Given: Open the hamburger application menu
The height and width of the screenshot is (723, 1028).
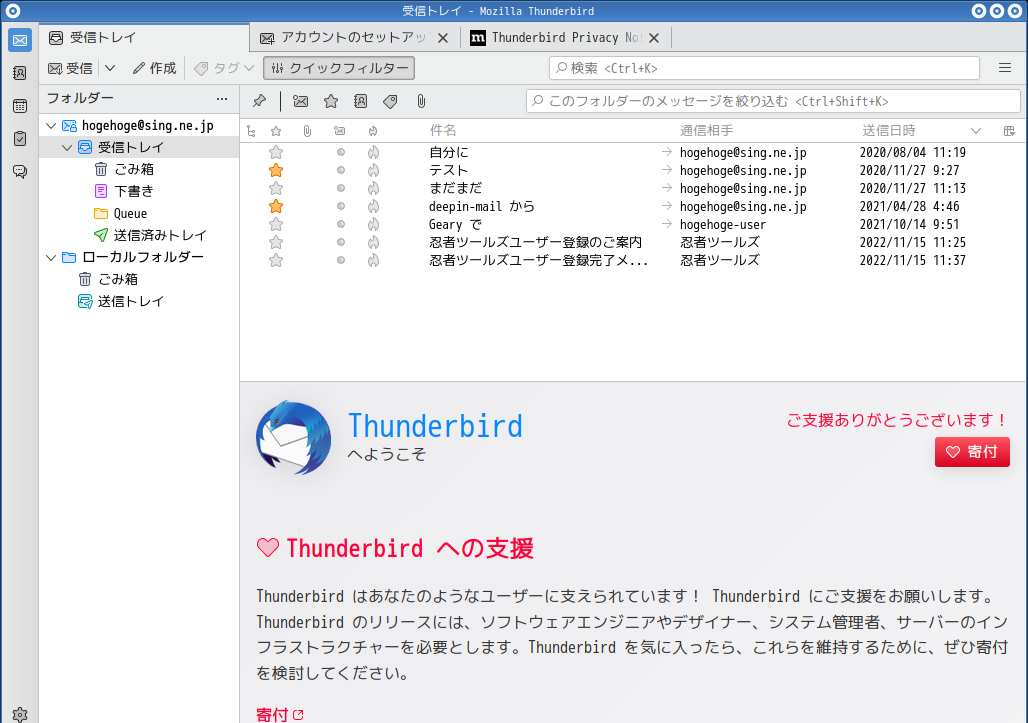Looking at the screenshot, I should [1004, 68].
